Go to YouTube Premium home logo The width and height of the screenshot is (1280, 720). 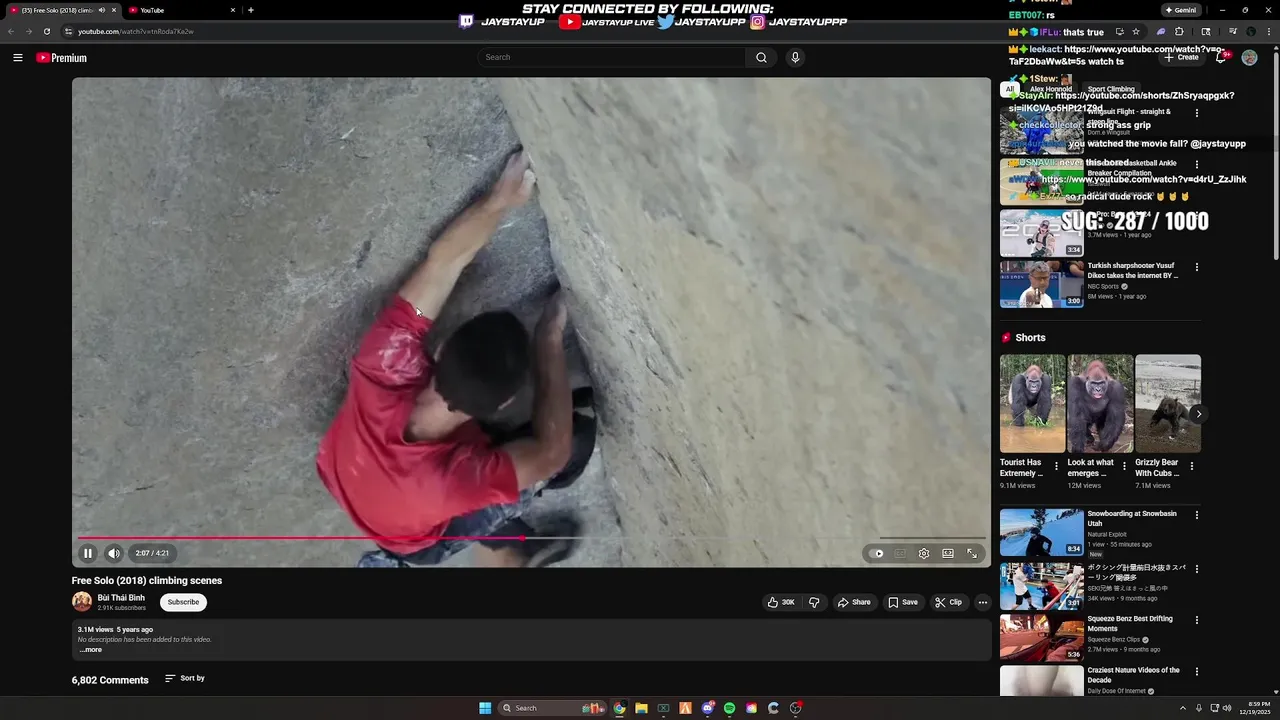tap(62, 58)
